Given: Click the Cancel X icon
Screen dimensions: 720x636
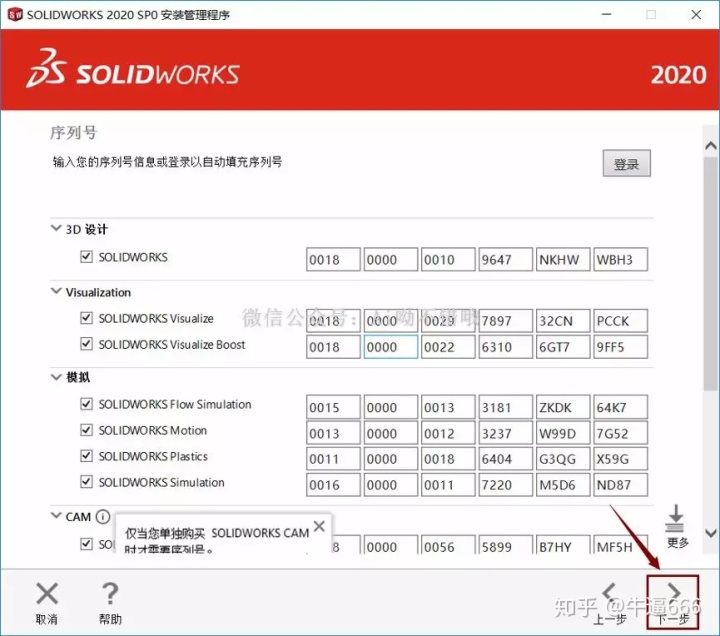Looking at the screenshot, I should point(47,593).
